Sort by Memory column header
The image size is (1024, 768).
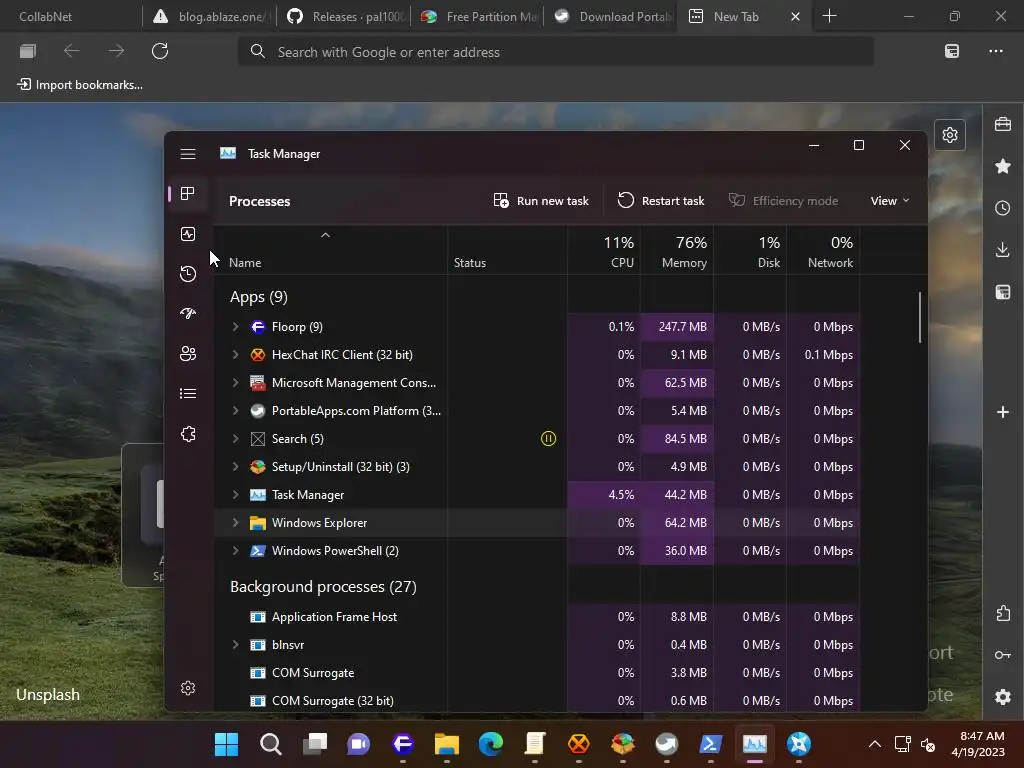click(x=677, y=250)
